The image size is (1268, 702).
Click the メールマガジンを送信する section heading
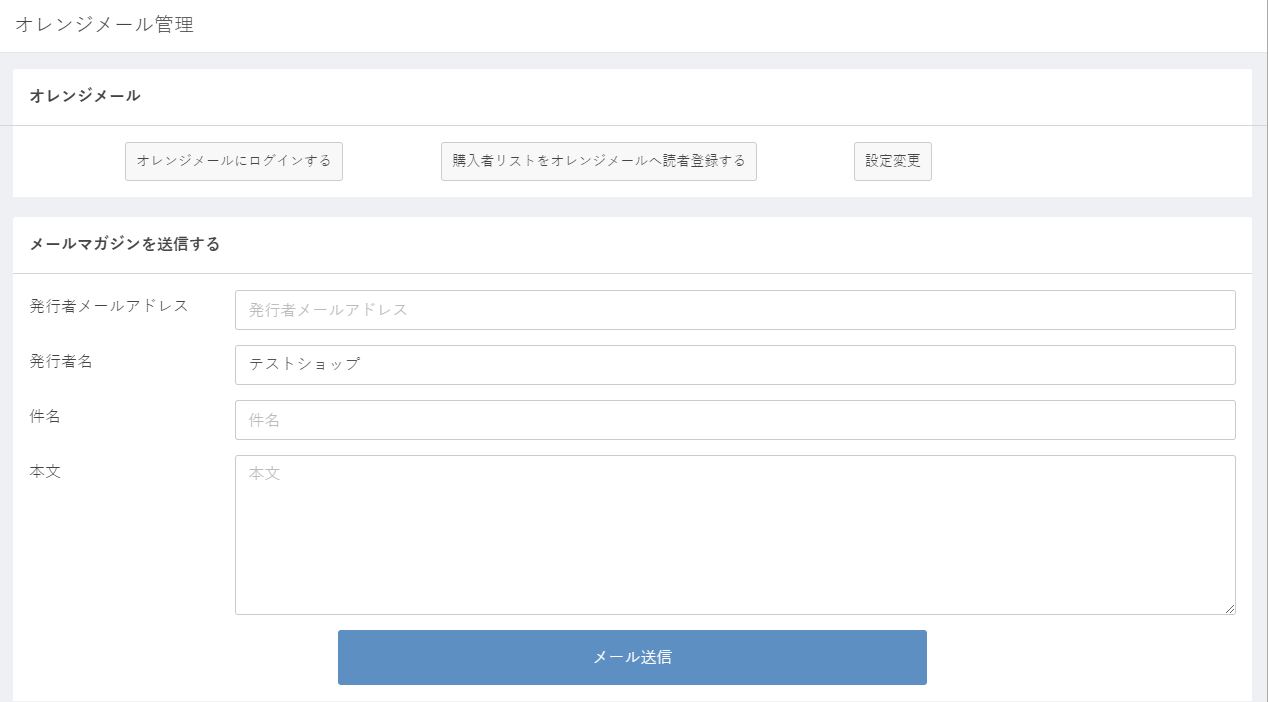tap(125, 244)
